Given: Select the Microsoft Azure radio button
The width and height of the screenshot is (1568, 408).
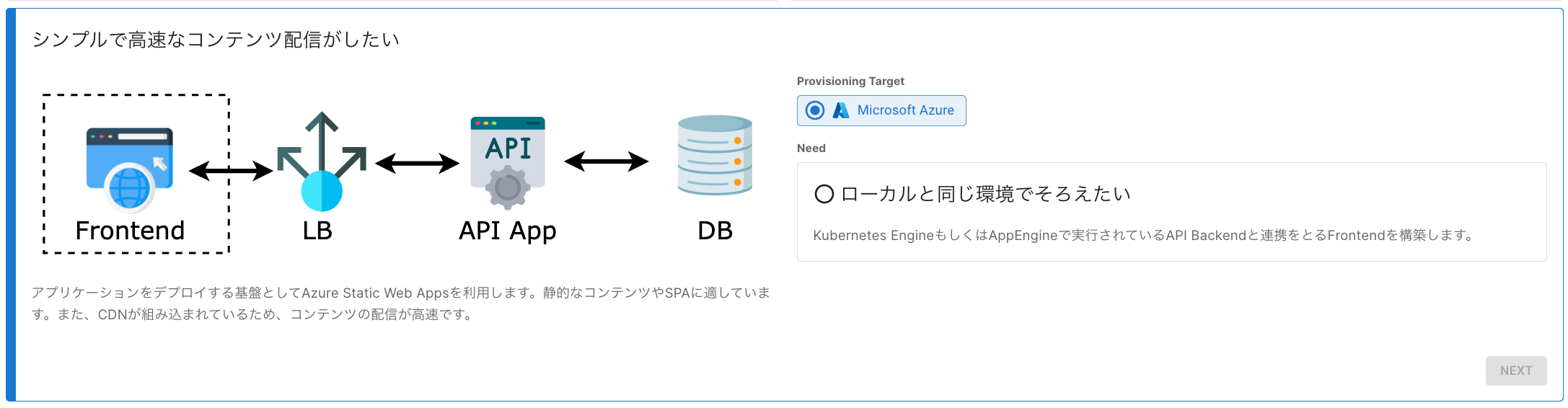Looking at the screenshot, I should tap(815, 110).
